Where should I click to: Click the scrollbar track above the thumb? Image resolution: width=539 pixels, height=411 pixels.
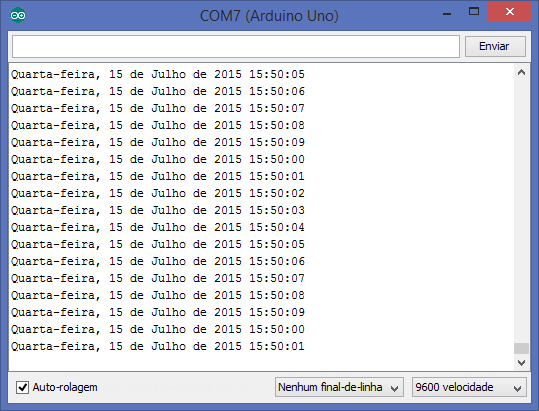[521, 210]
